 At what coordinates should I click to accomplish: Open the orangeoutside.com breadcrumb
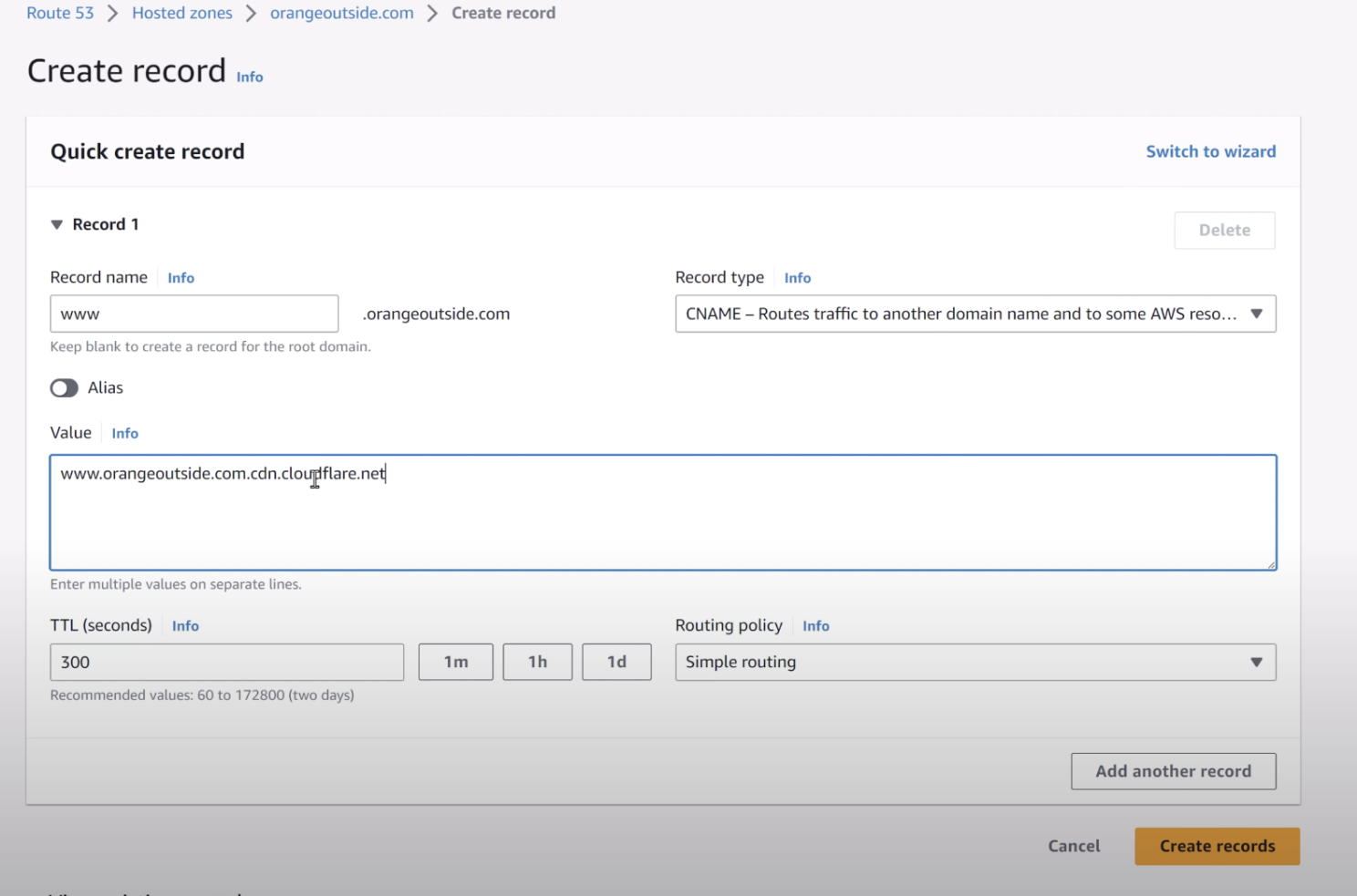coord(341,13)
